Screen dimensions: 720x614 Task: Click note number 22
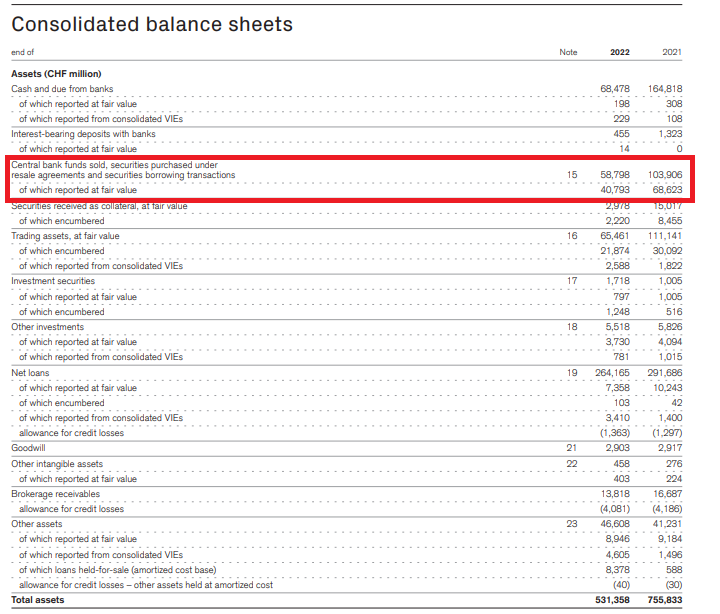pos(572,464)
